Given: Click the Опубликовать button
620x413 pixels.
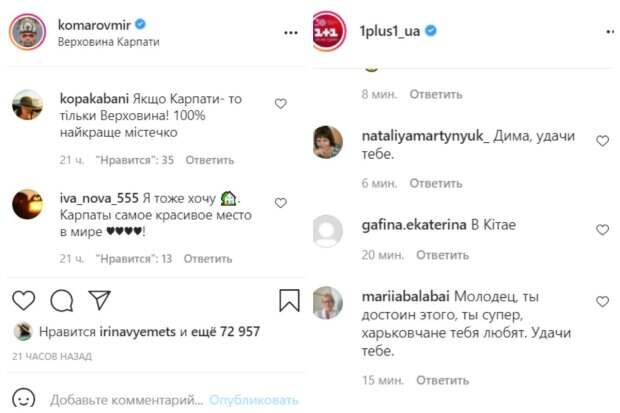Looking at the screenshot, I should pos(253,400).
